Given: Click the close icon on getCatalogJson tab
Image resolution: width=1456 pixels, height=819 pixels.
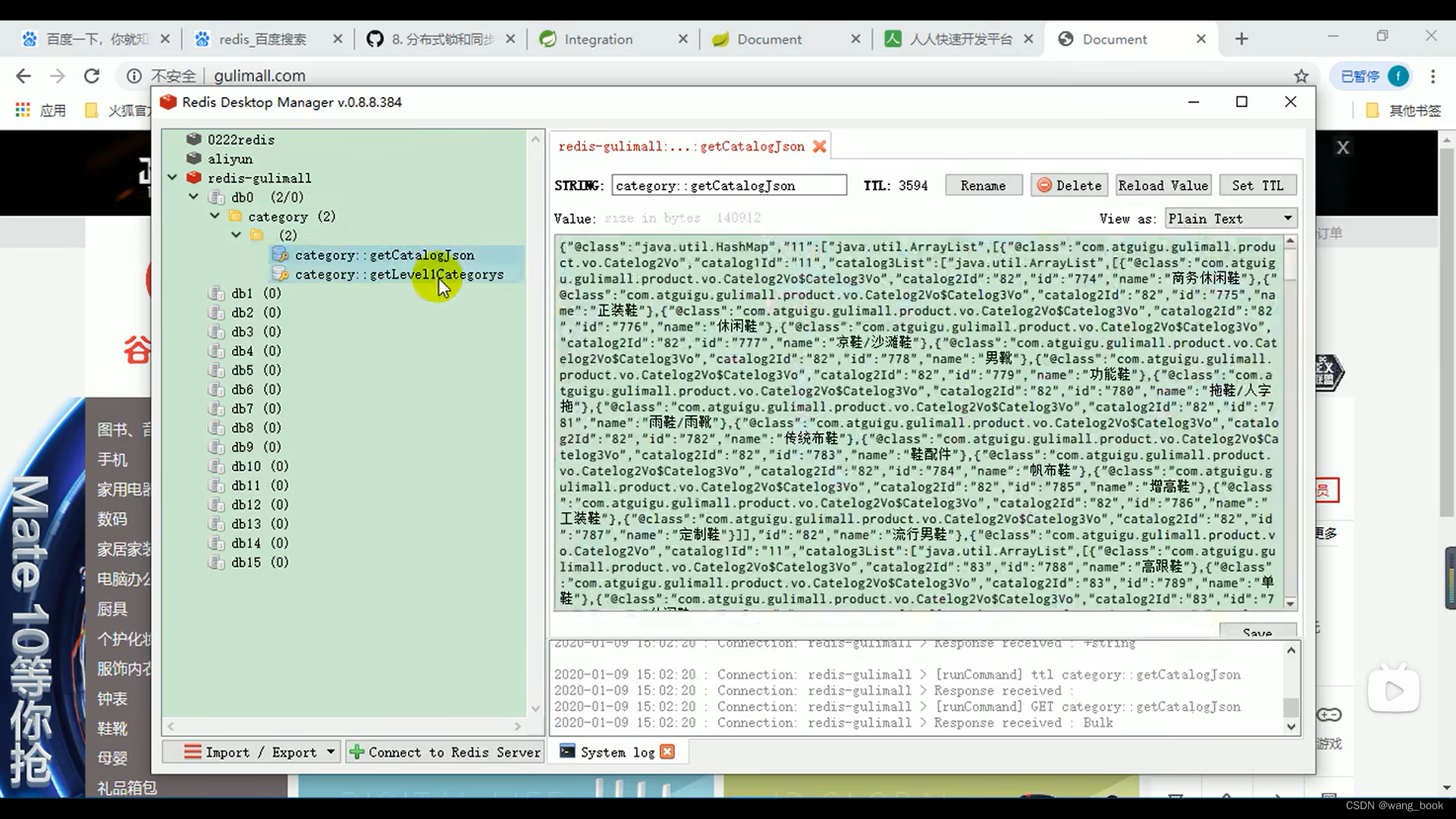Looking at the screenshot, I should 820,146.
